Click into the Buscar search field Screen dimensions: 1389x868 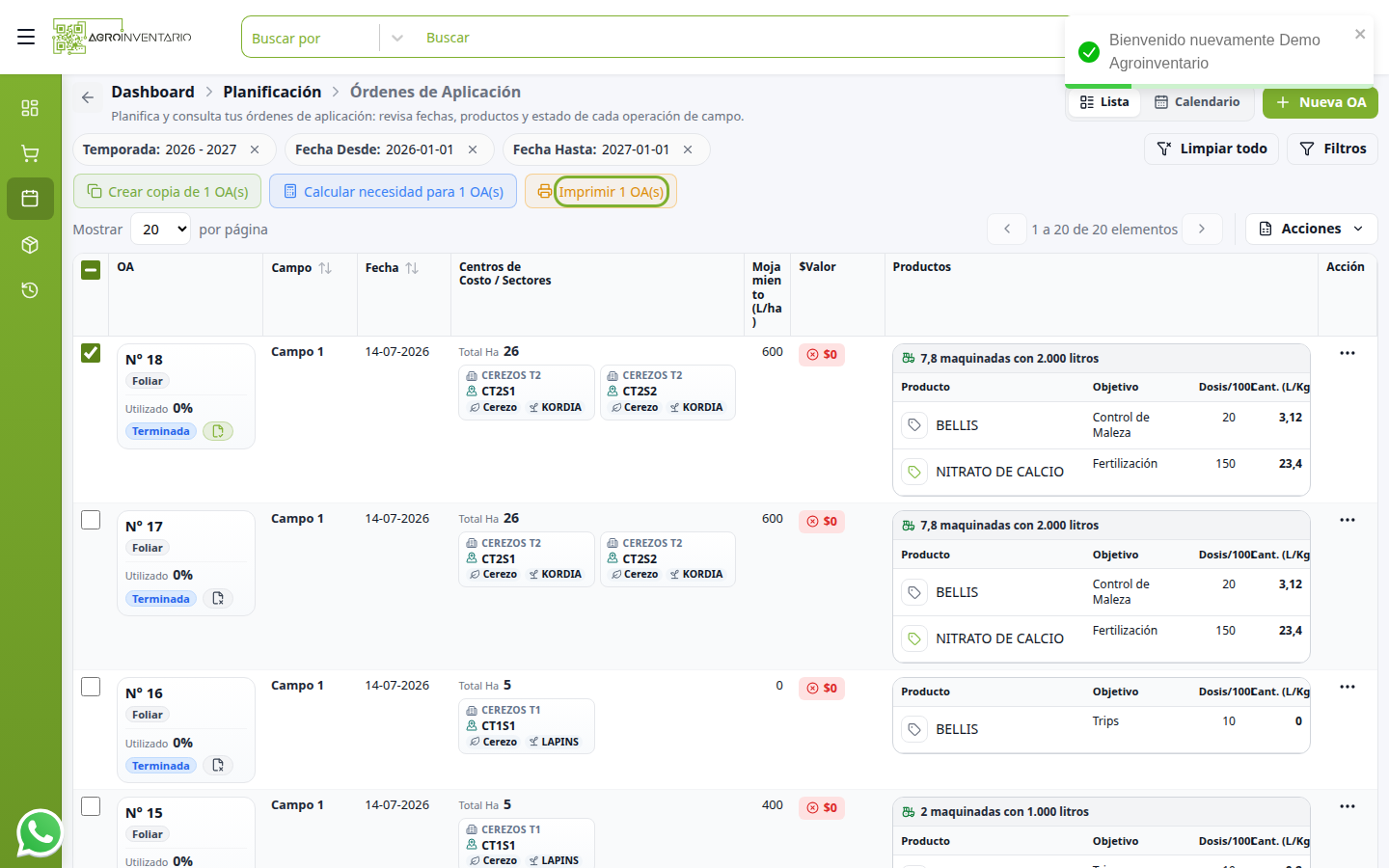pyautogui.click(x=743, y=38)
